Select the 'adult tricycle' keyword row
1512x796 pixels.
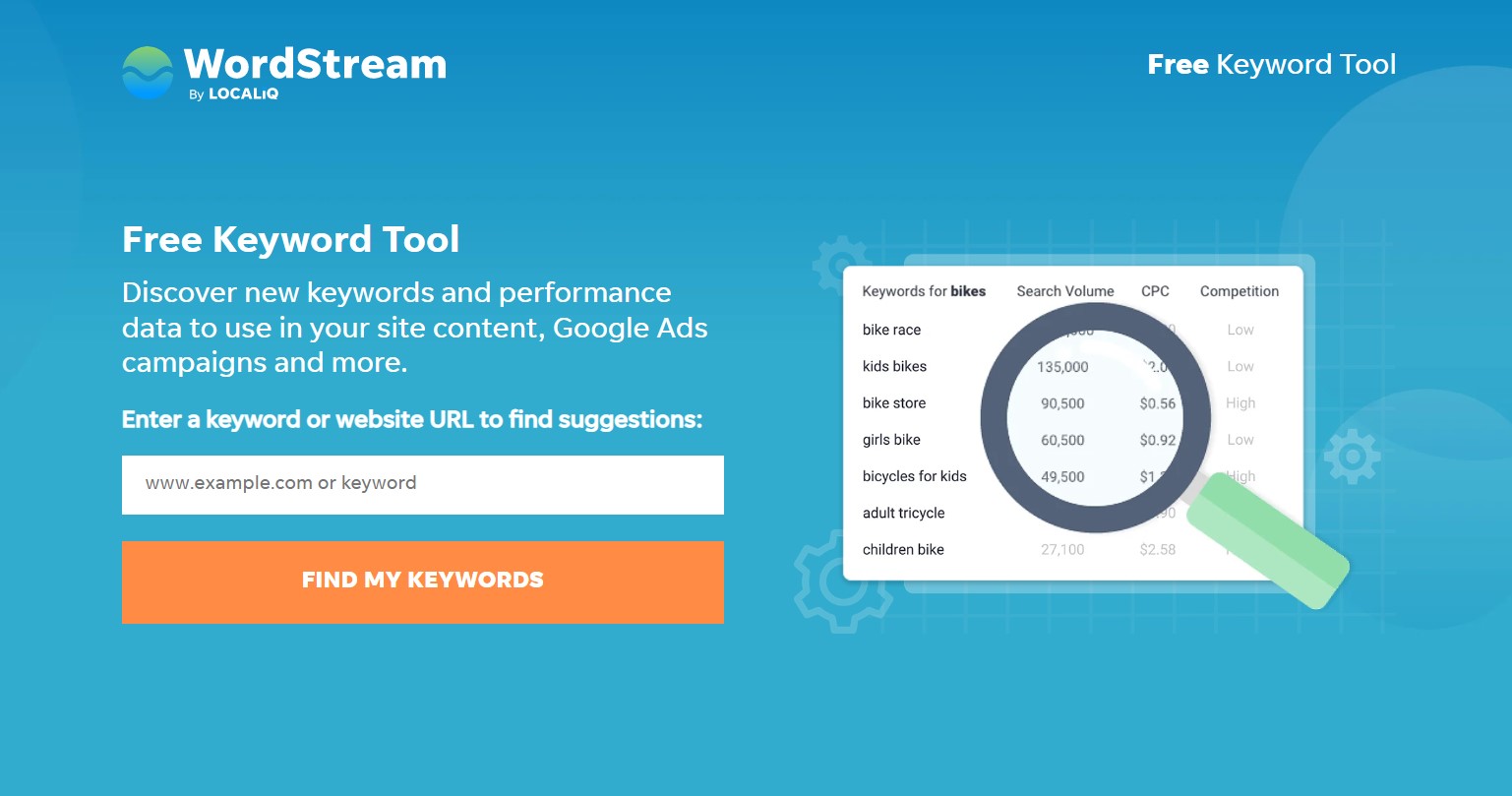point(1072,513)
